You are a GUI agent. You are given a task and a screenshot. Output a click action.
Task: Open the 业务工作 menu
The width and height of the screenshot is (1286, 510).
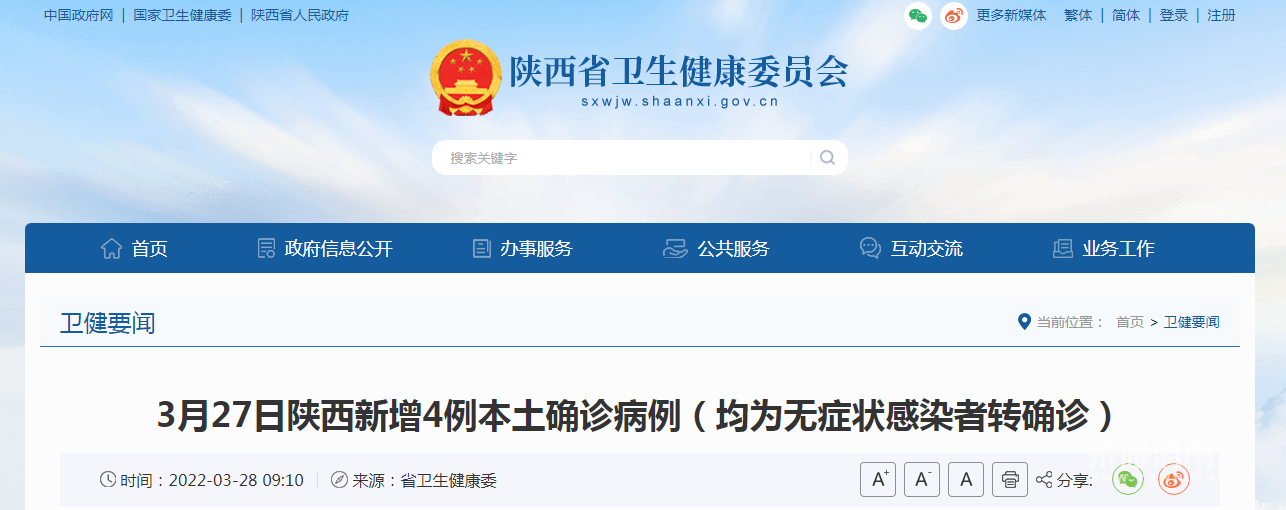click(1104, 249)
